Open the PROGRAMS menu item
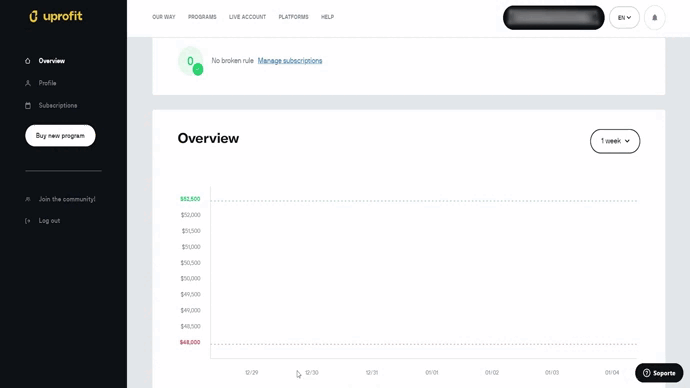The height and width of the screenshot is (388, 690). (x=202, y=17)
